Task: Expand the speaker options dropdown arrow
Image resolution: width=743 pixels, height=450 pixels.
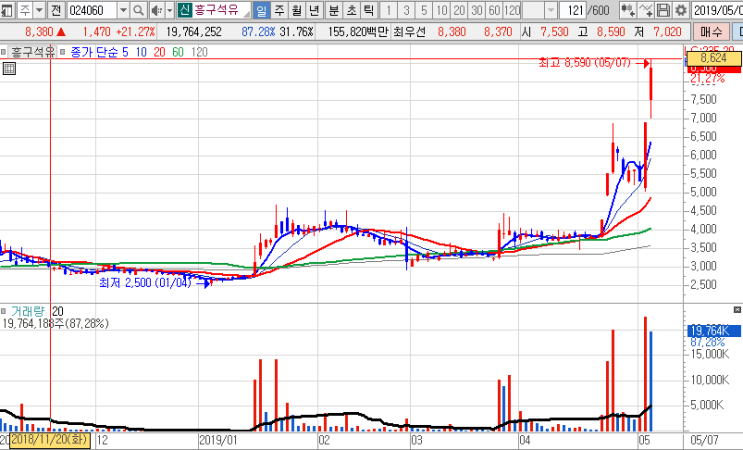Action: [x=170, y=9]
